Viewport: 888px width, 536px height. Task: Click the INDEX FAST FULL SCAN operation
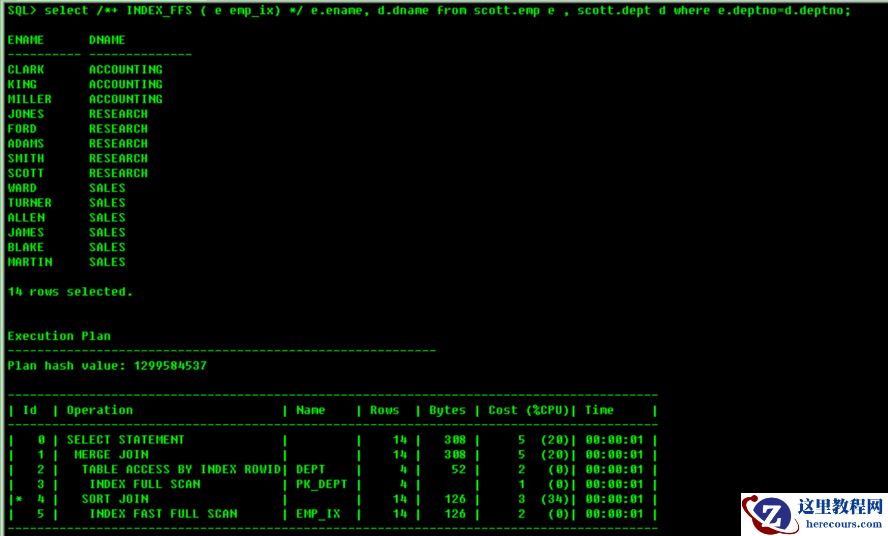[163, 513]
